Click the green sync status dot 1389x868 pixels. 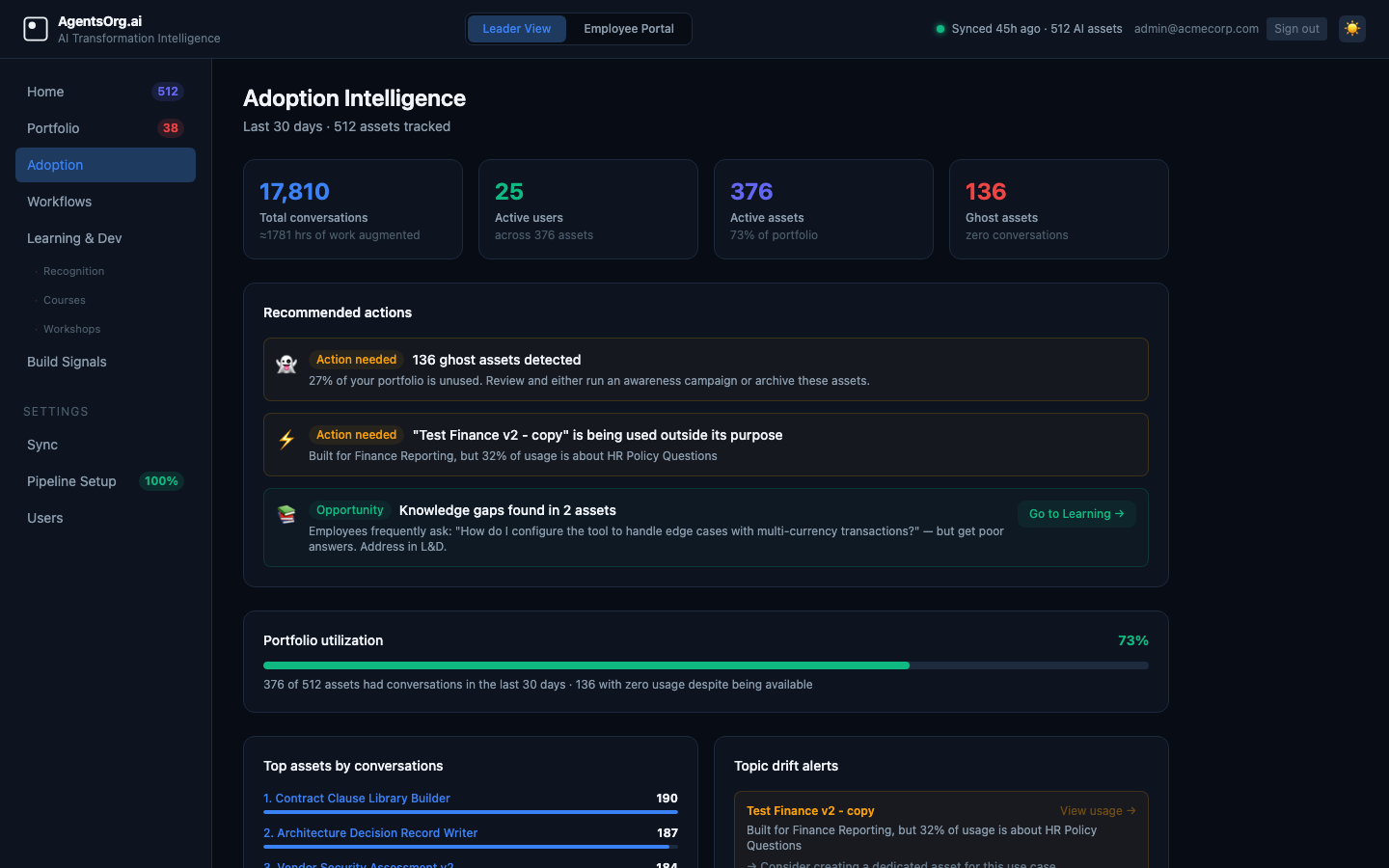[x=940, y=29]
